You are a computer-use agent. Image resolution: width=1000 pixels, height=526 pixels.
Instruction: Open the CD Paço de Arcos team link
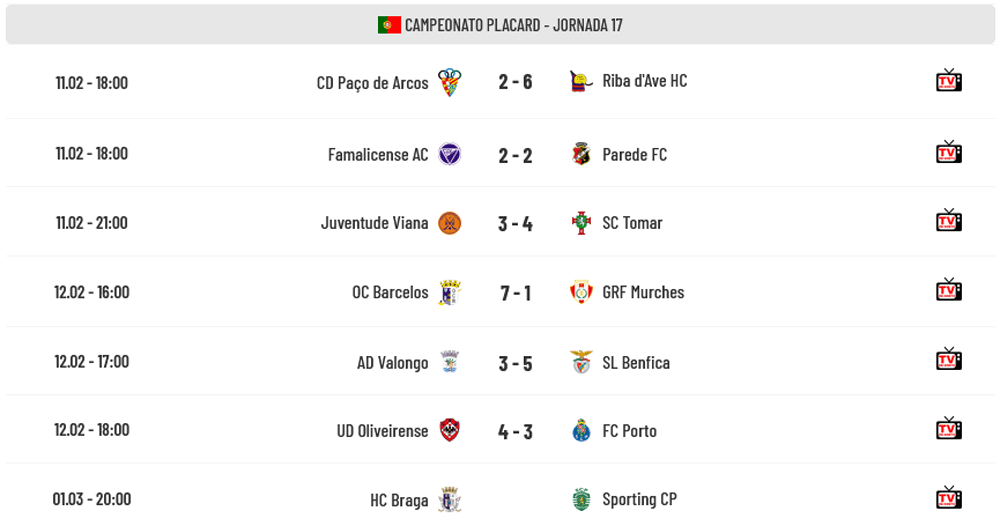click(372, 83)
